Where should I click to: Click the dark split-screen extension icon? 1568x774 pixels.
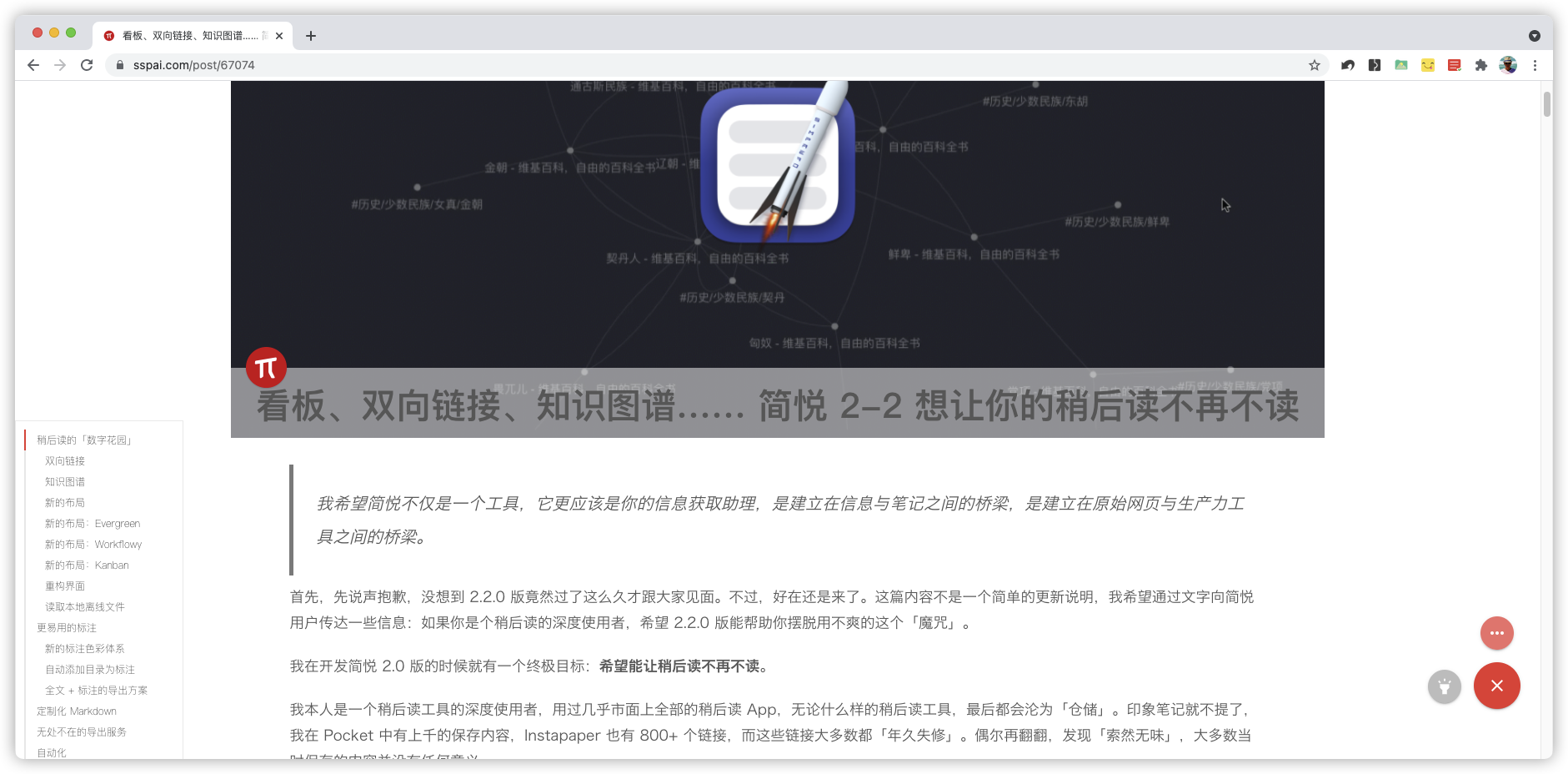point(1375,65)
